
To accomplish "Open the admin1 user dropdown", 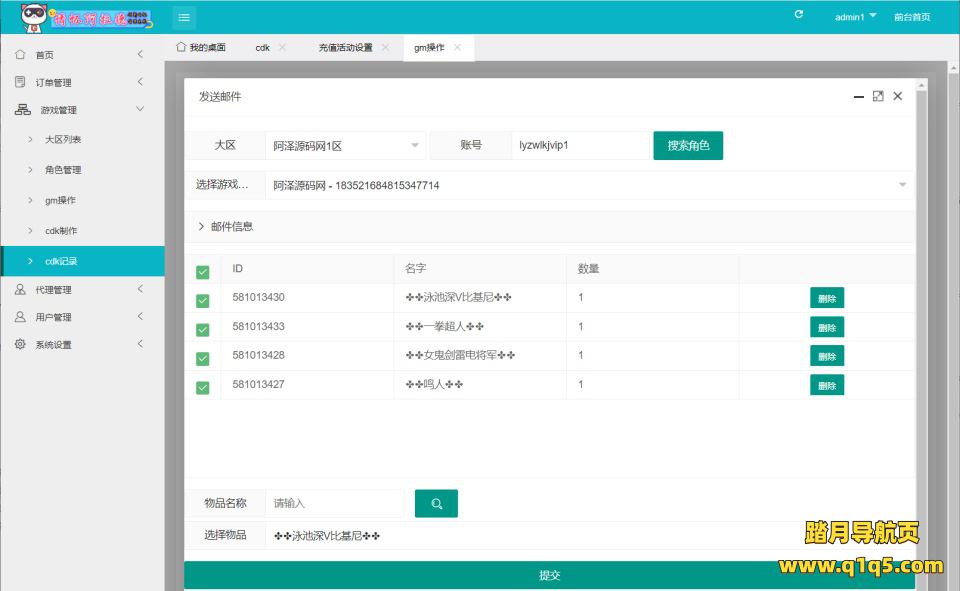I will (x=855, y=17).
